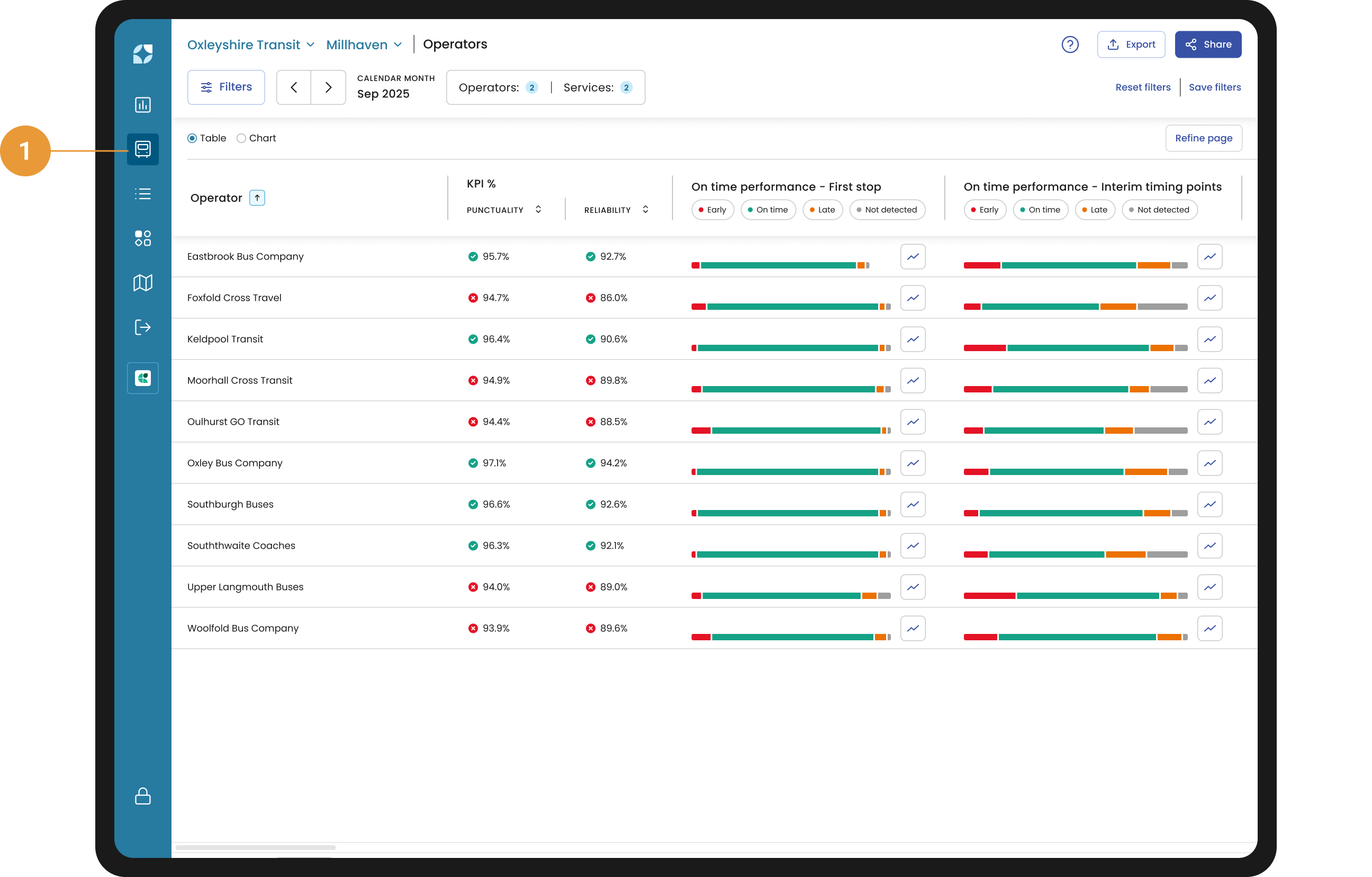The height and width of the screenshot is (877, 1372).
Task: Click the Share button
Action: pos(1207,44)
